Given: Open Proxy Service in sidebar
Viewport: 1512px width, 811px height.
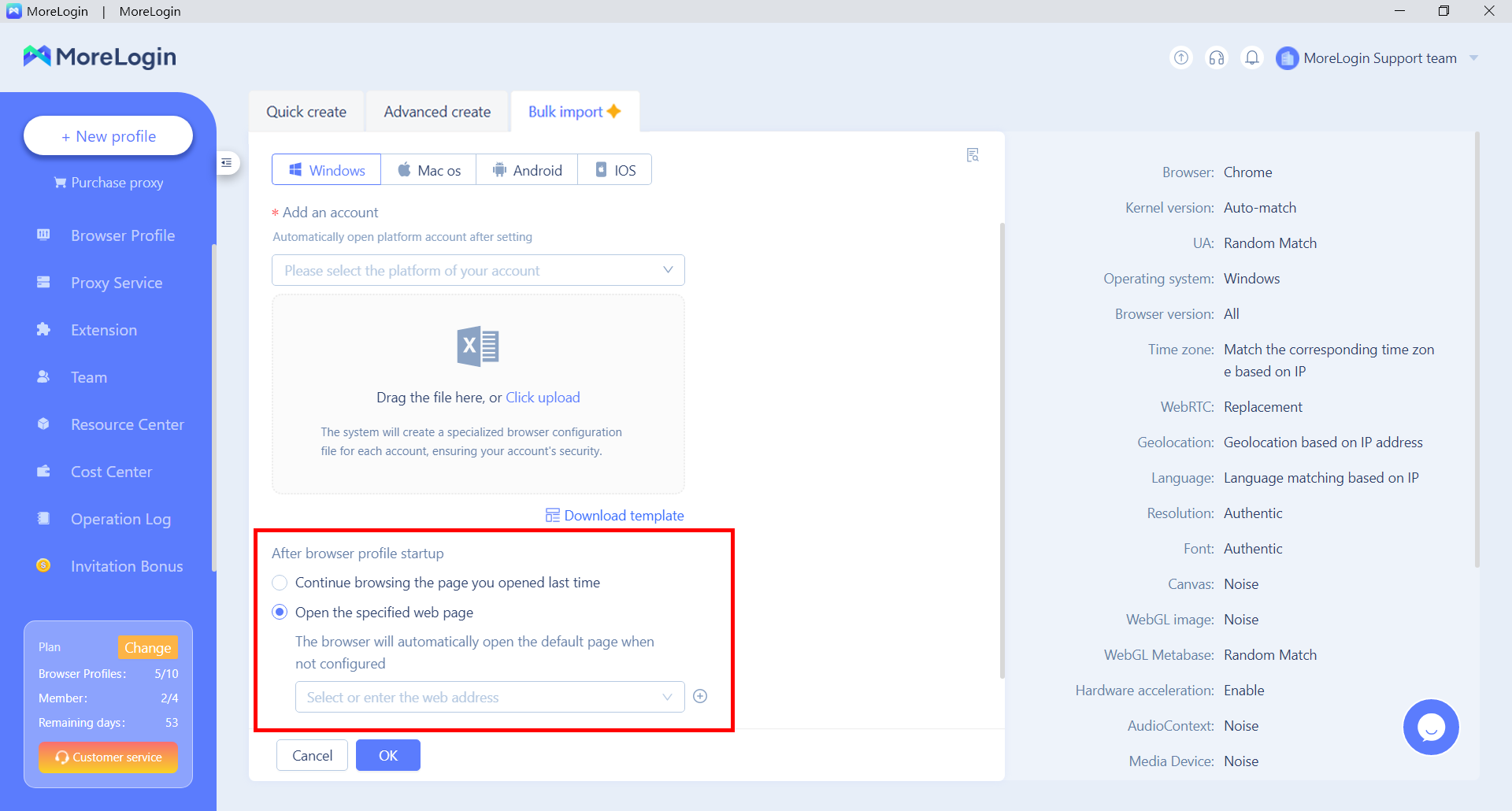Looking at the screenshot, I should (x=117, y=283).
